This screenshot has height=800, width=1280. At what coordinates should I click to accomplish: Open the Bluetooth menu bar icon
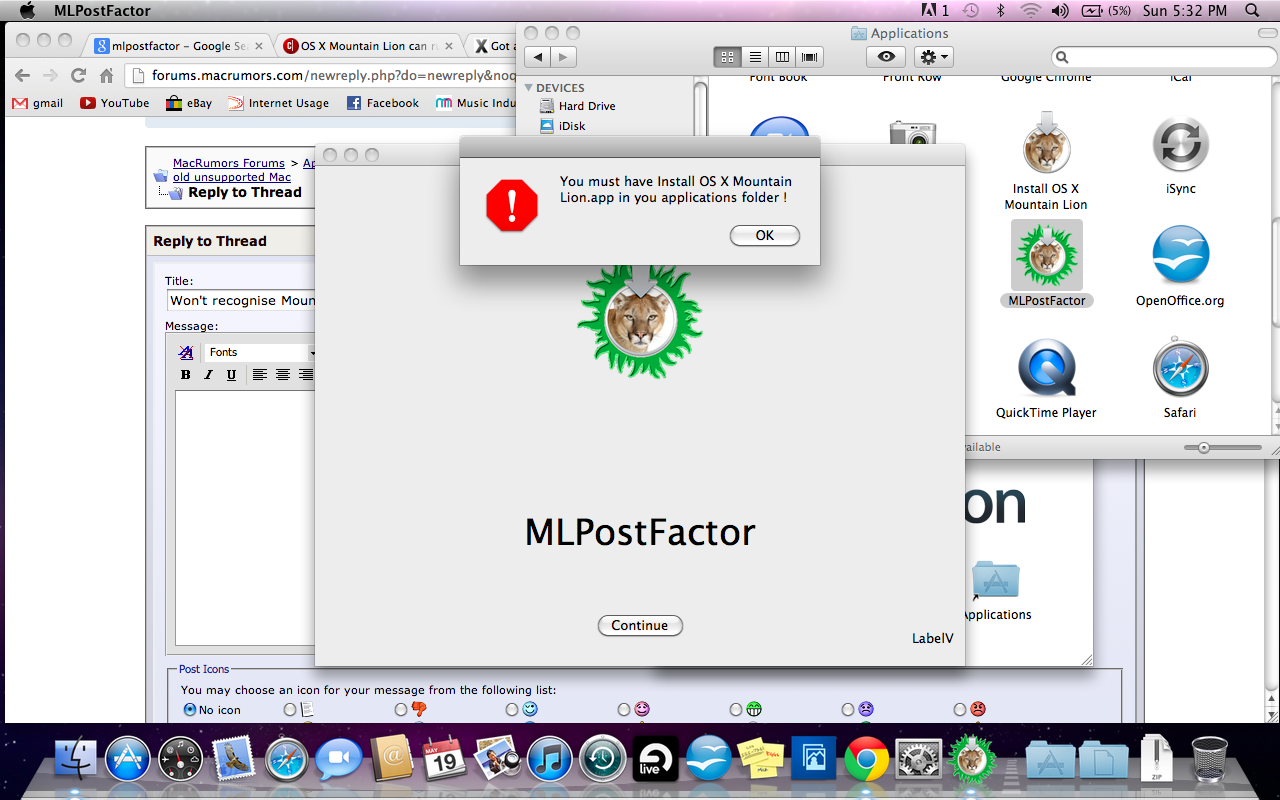pyautogui.click(x=1000, y=11)
